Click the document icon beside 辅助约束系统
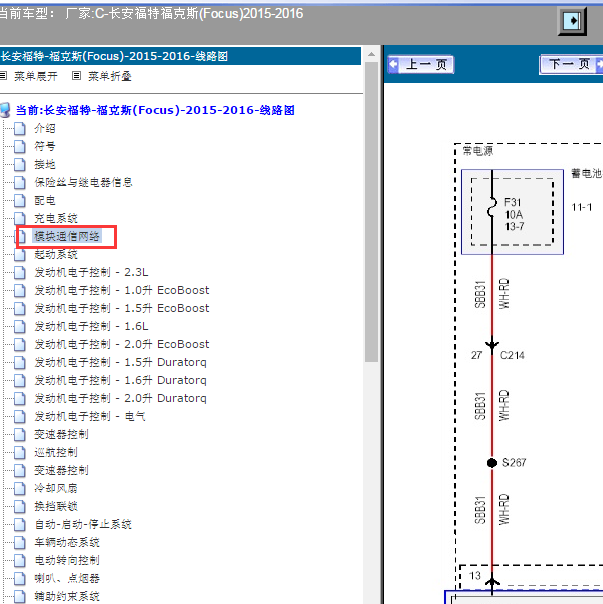The width and height of the screenshot is (603, 604). point(20,596)
